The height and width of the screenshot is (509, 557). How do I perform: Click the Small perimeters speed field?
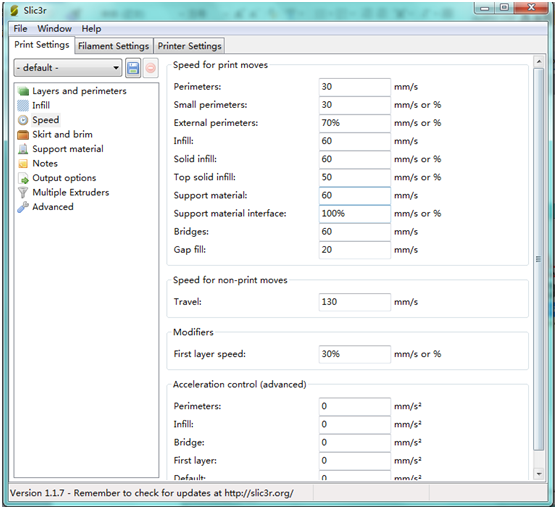(355, 105)
